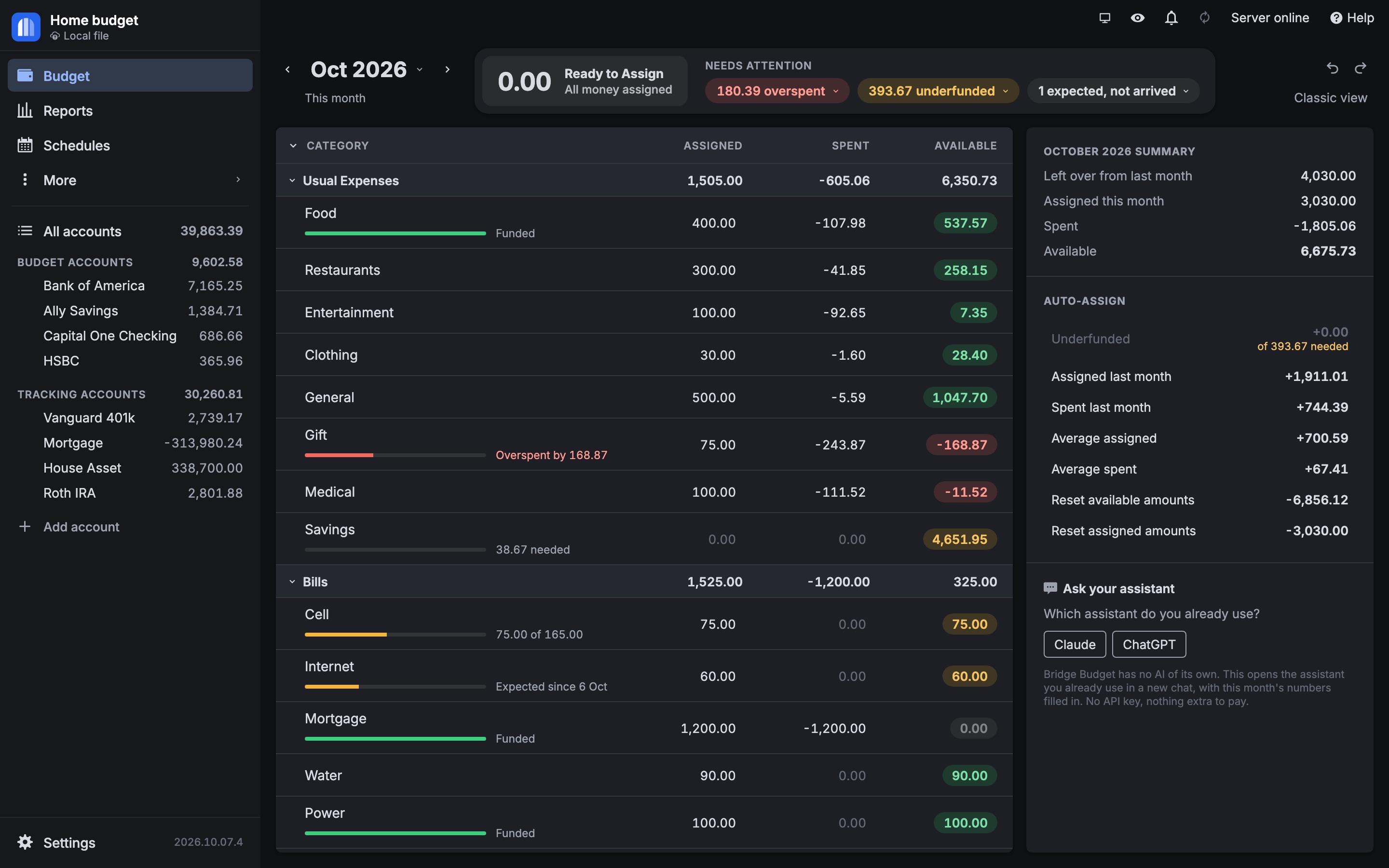The height and width of the screenshot is (868, 1389).
Task: Open the Capital One Checking account
Action: click(x=130, y=335)
